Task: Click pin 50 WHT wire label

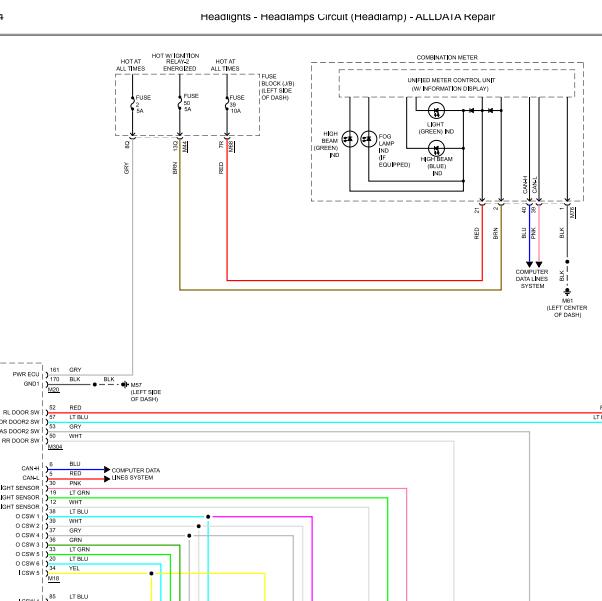Action: click(66, 436)
